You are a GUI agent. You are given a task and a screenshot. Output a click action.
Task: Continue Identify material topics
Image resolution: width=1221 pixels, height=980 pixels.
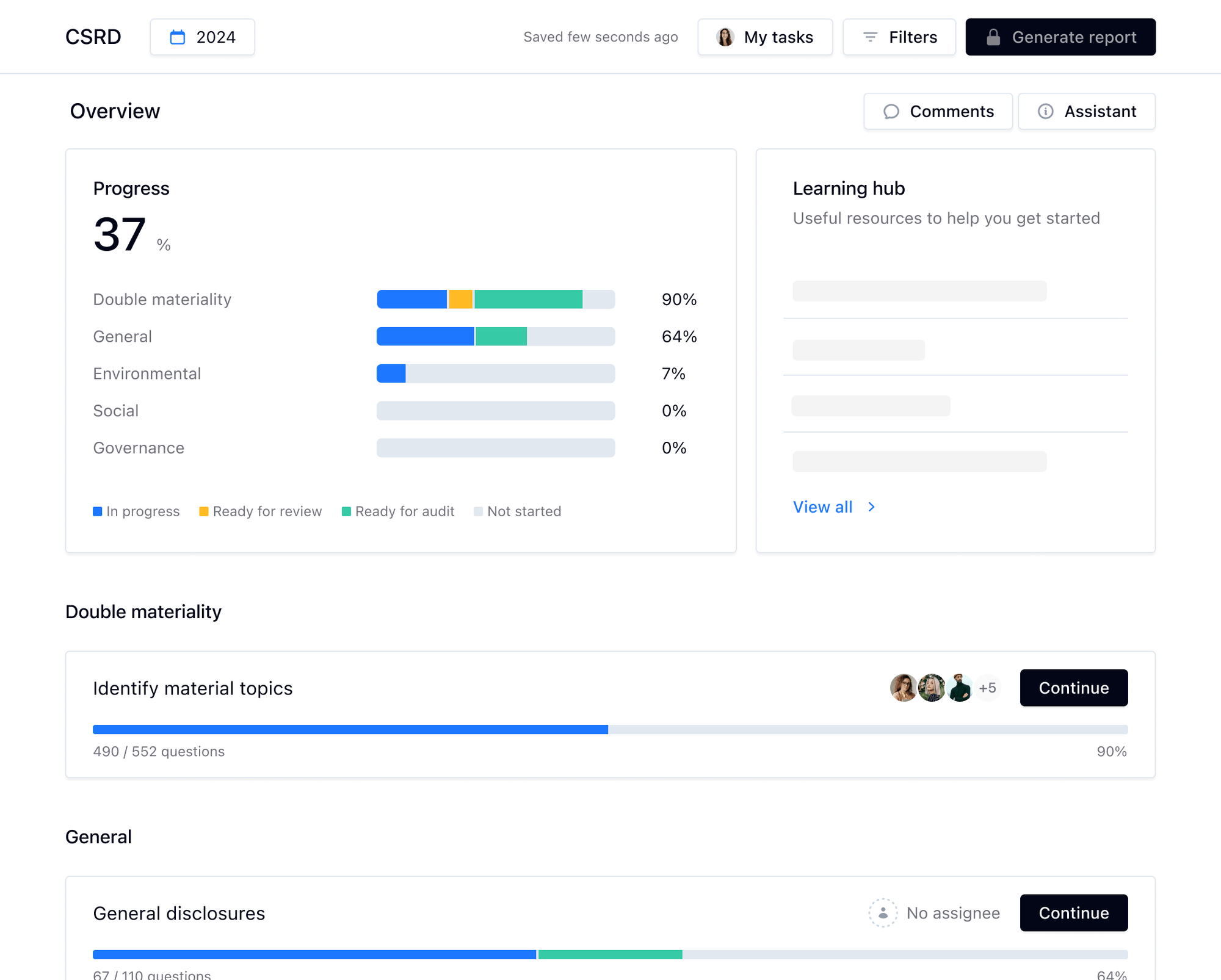click(1073, 688)
